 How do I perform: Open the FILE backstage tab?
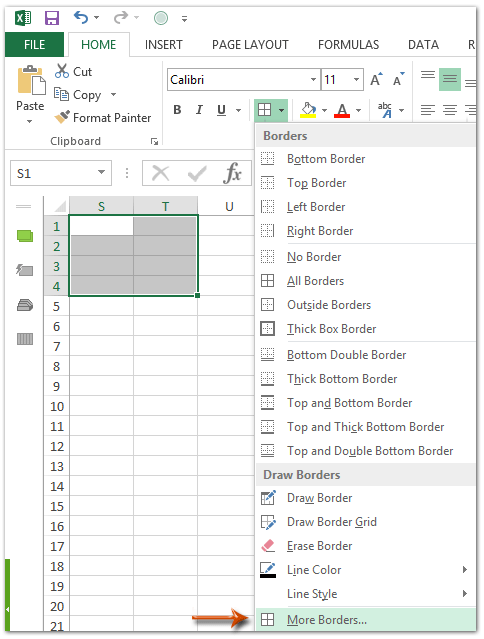[x=34, y=44]
